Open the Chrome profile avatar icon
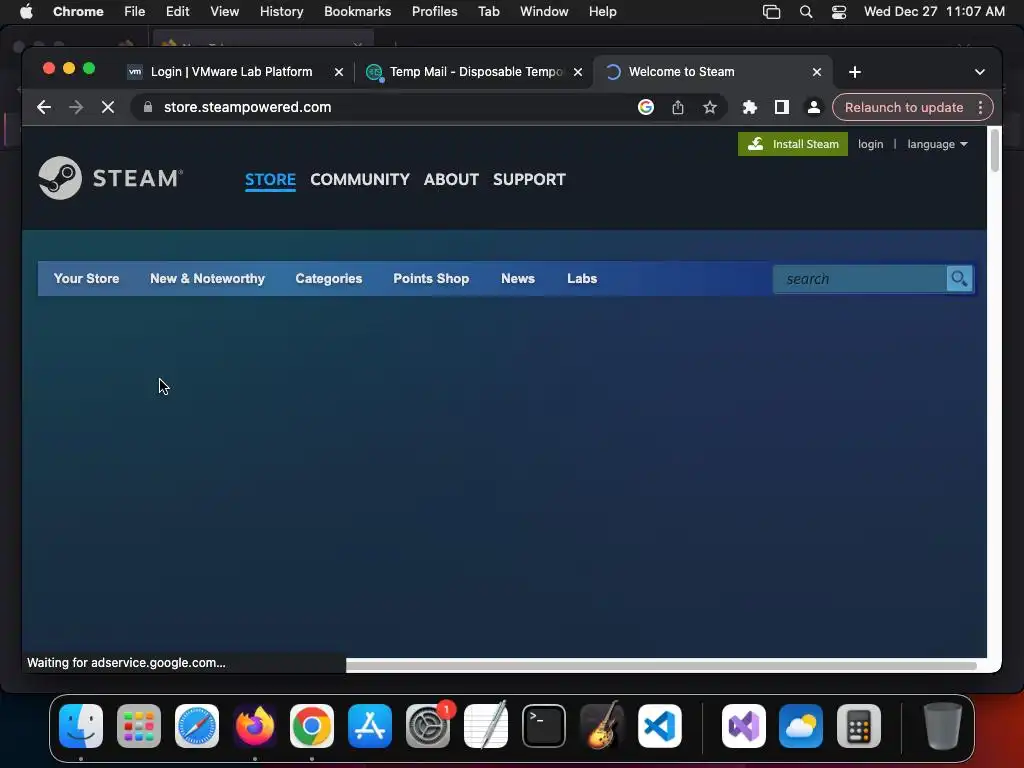Viewport: 1024px width, 768px height. [x=814, y=107]
